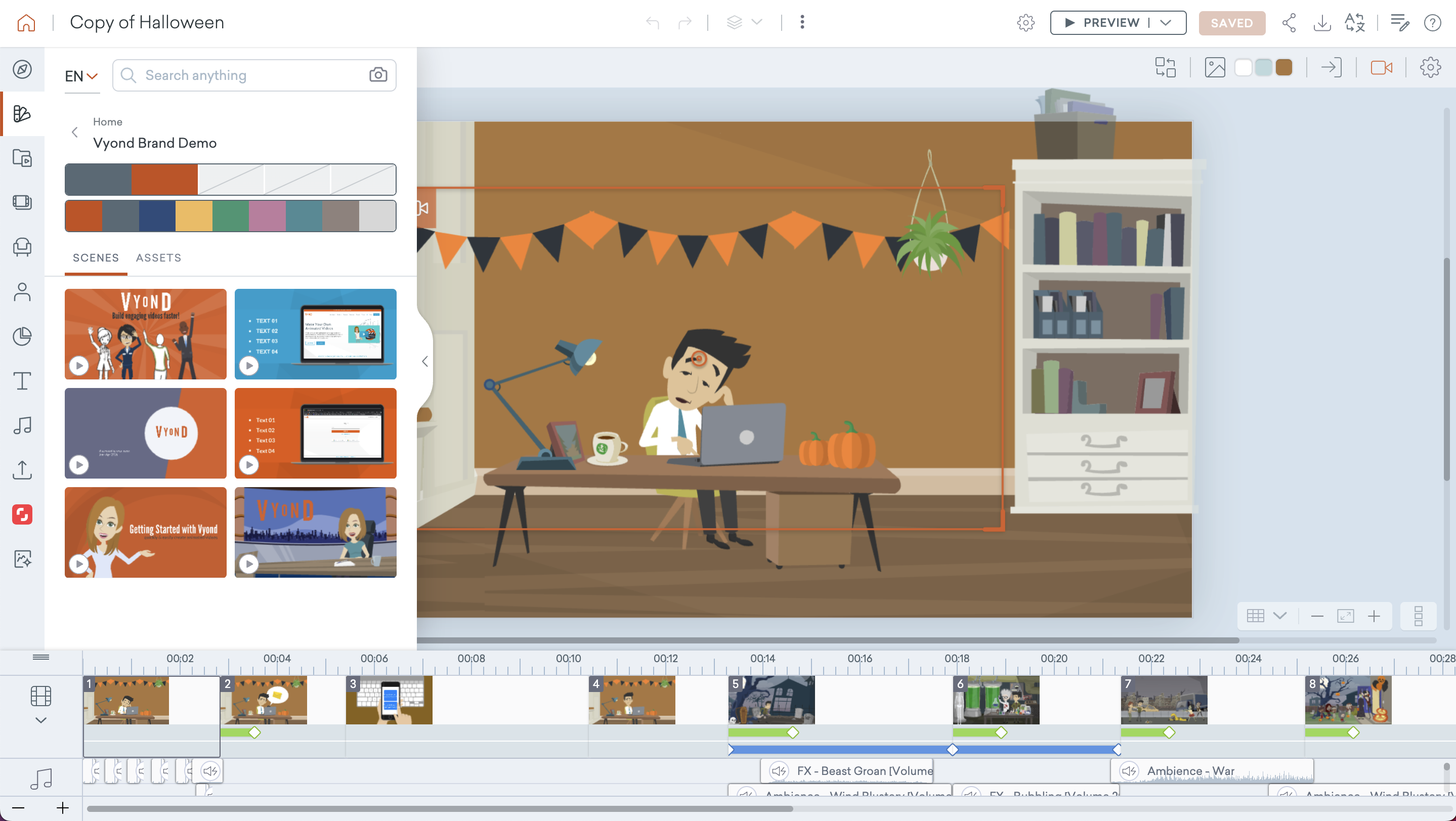Collapse the asset library panel

pyautogui.click(x=425, y=362)
